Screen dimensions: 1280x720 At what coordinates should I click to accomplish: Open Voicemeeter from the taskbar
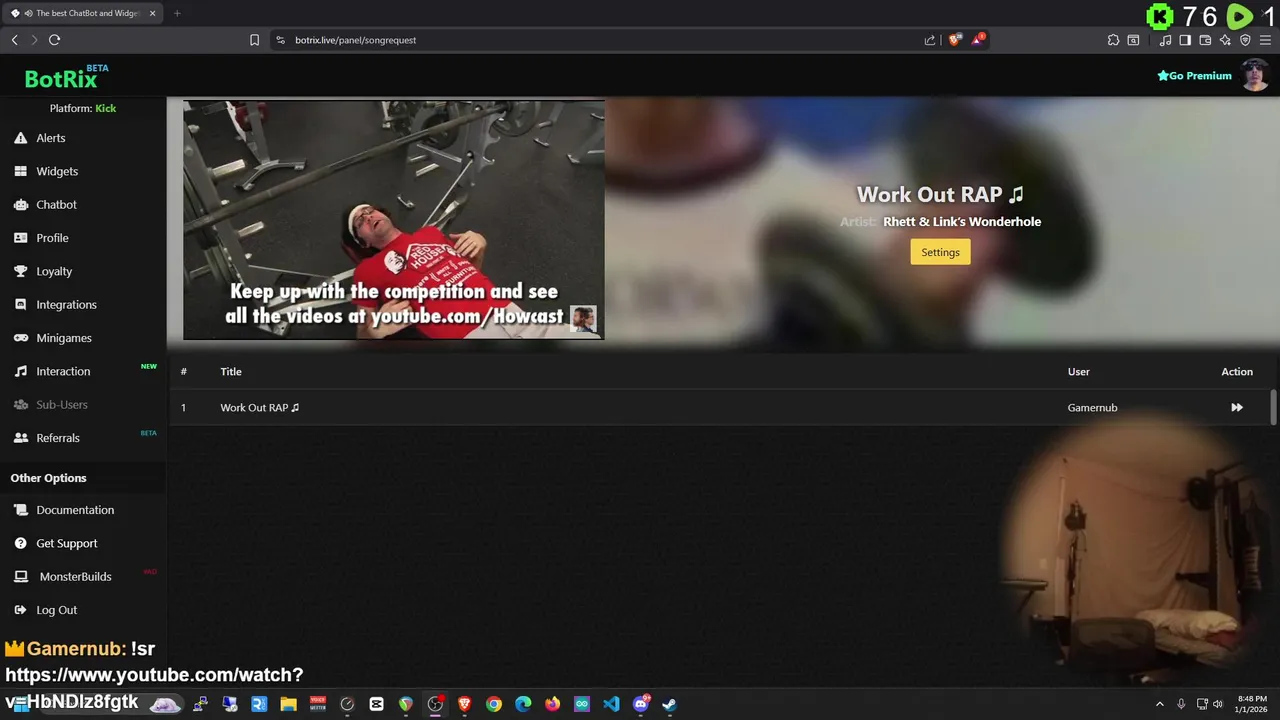(x=318, y=704)
